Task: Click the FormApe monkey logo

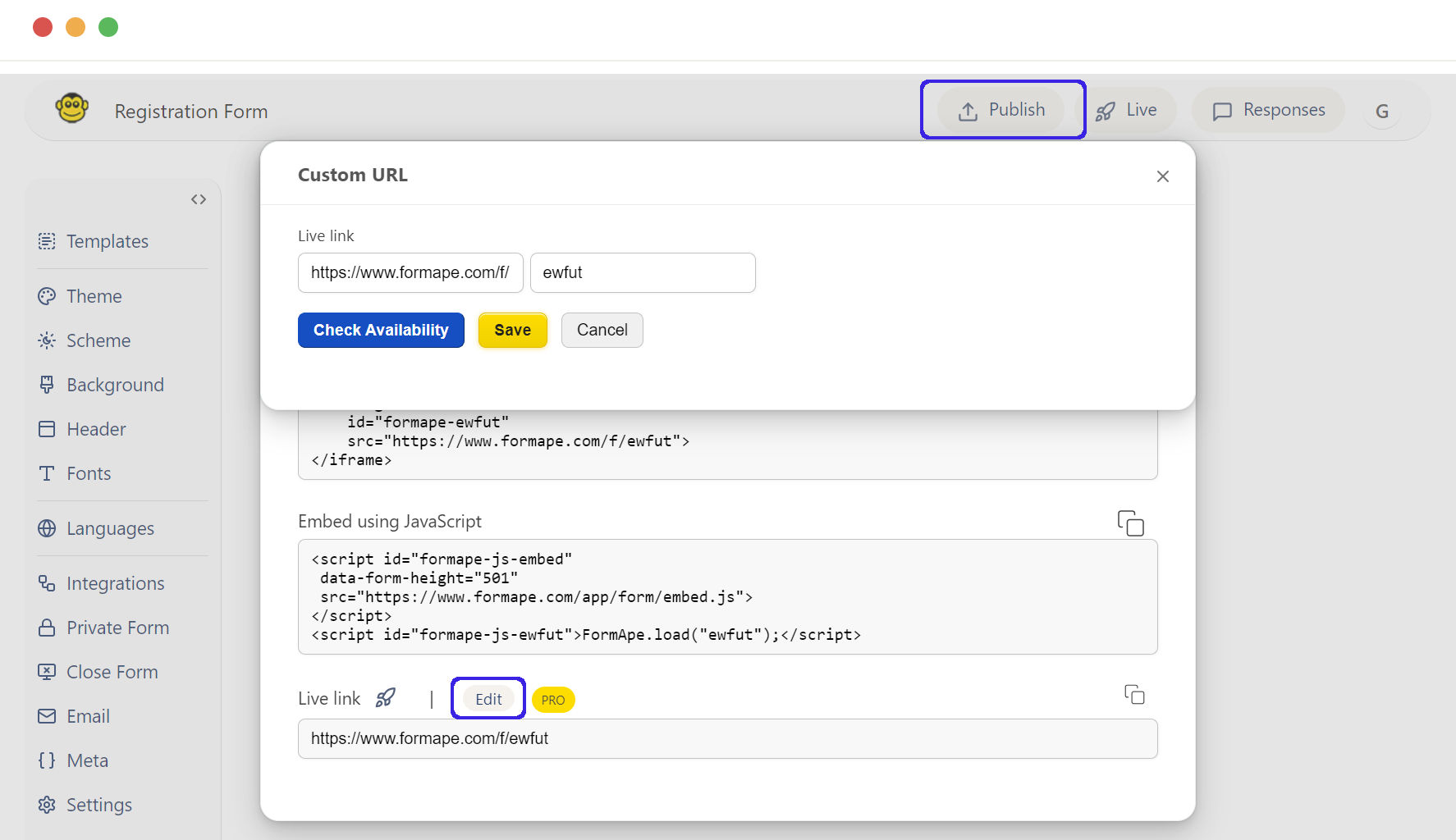Action: 72,108
